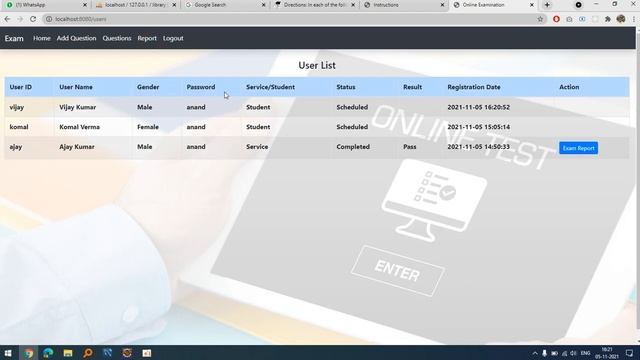Viewport: 640px width, 360px height.
Task: Click the ENG language indicator
Action: point(586,353)
